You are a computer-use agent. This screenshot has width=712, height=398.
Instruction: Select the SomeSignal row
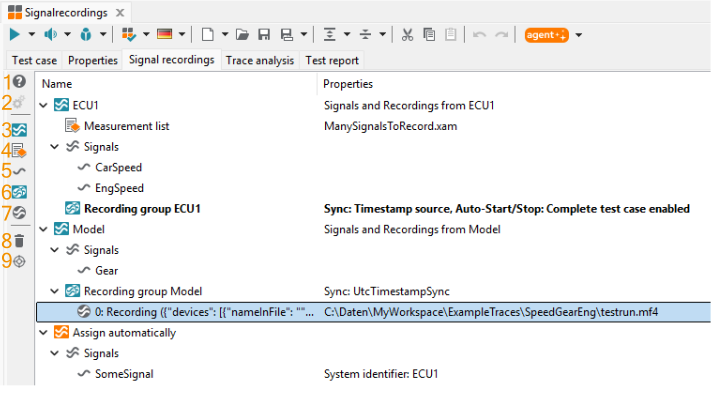pyautogui.click(x=373, y=374)
